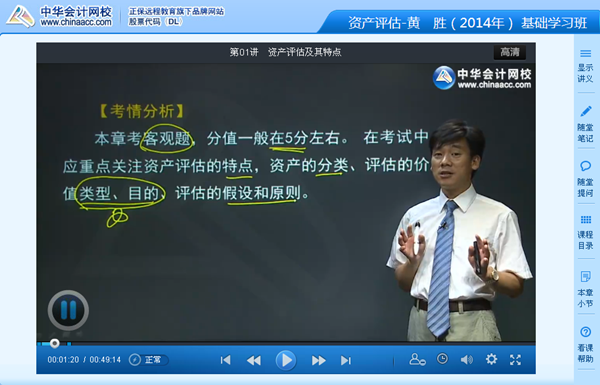600x385 pixels.
Task: Open the 正常 playback speed selector
Action: [x=148, y=360]
